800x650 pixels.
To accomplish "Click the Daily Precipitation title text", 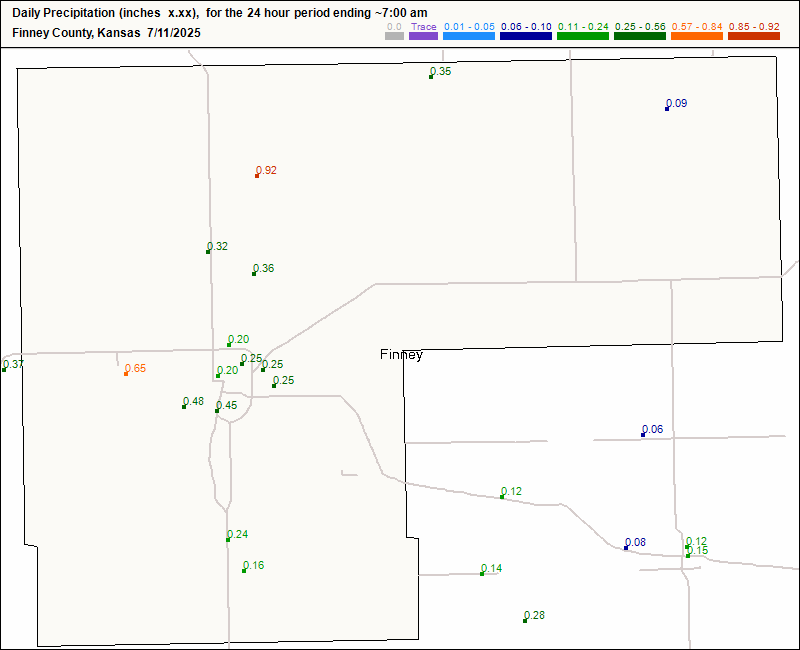I will pos(220,13).
